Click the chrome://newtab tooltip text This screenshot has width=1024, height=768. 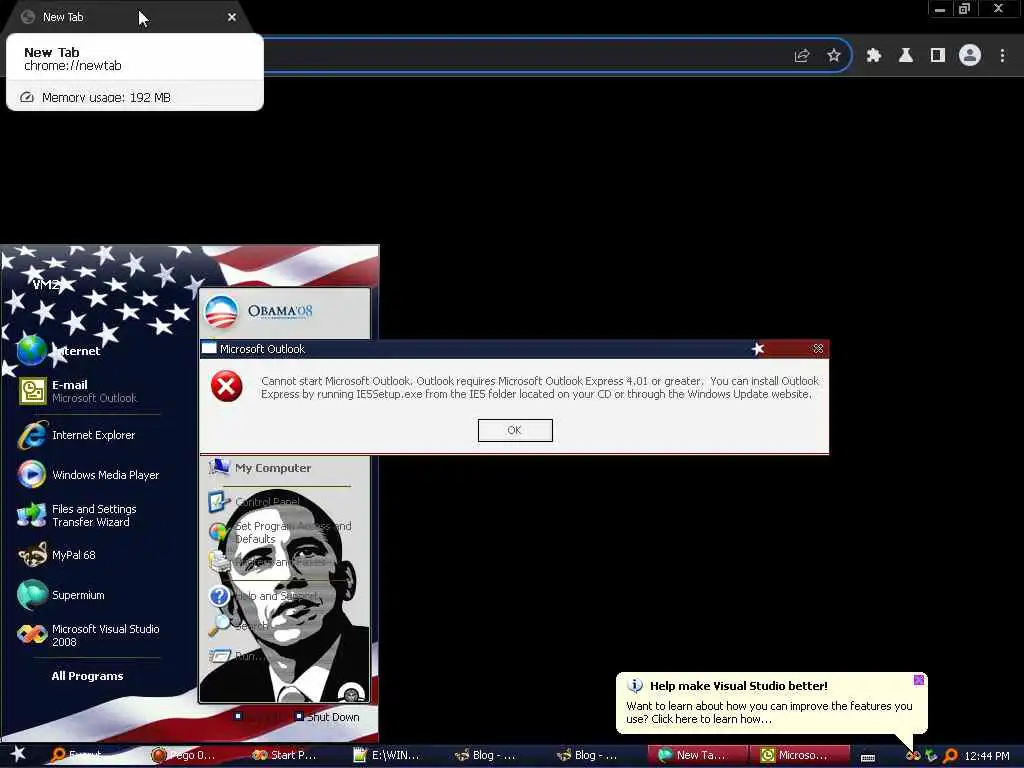click(72, 65)
